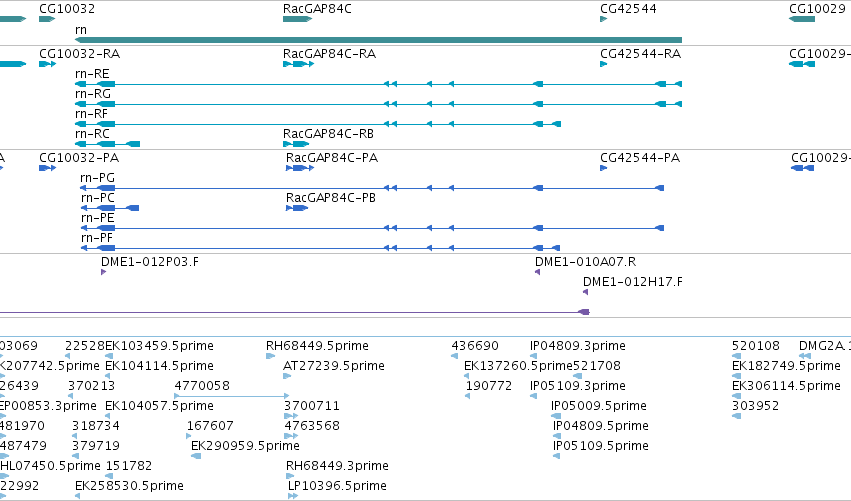Select the 520108 EST label
851x501 pixels.
click(755, 346)
